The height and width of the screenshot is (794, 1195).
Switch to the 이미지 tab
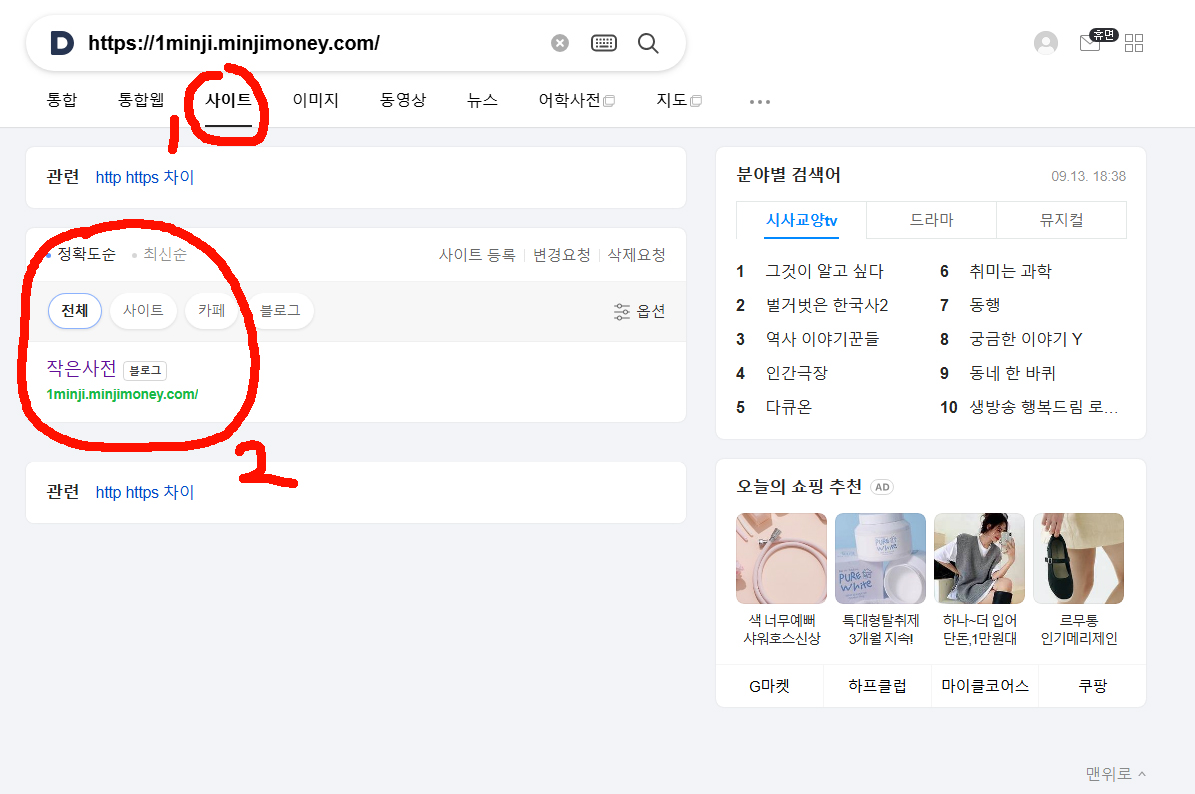click(315, 100)
